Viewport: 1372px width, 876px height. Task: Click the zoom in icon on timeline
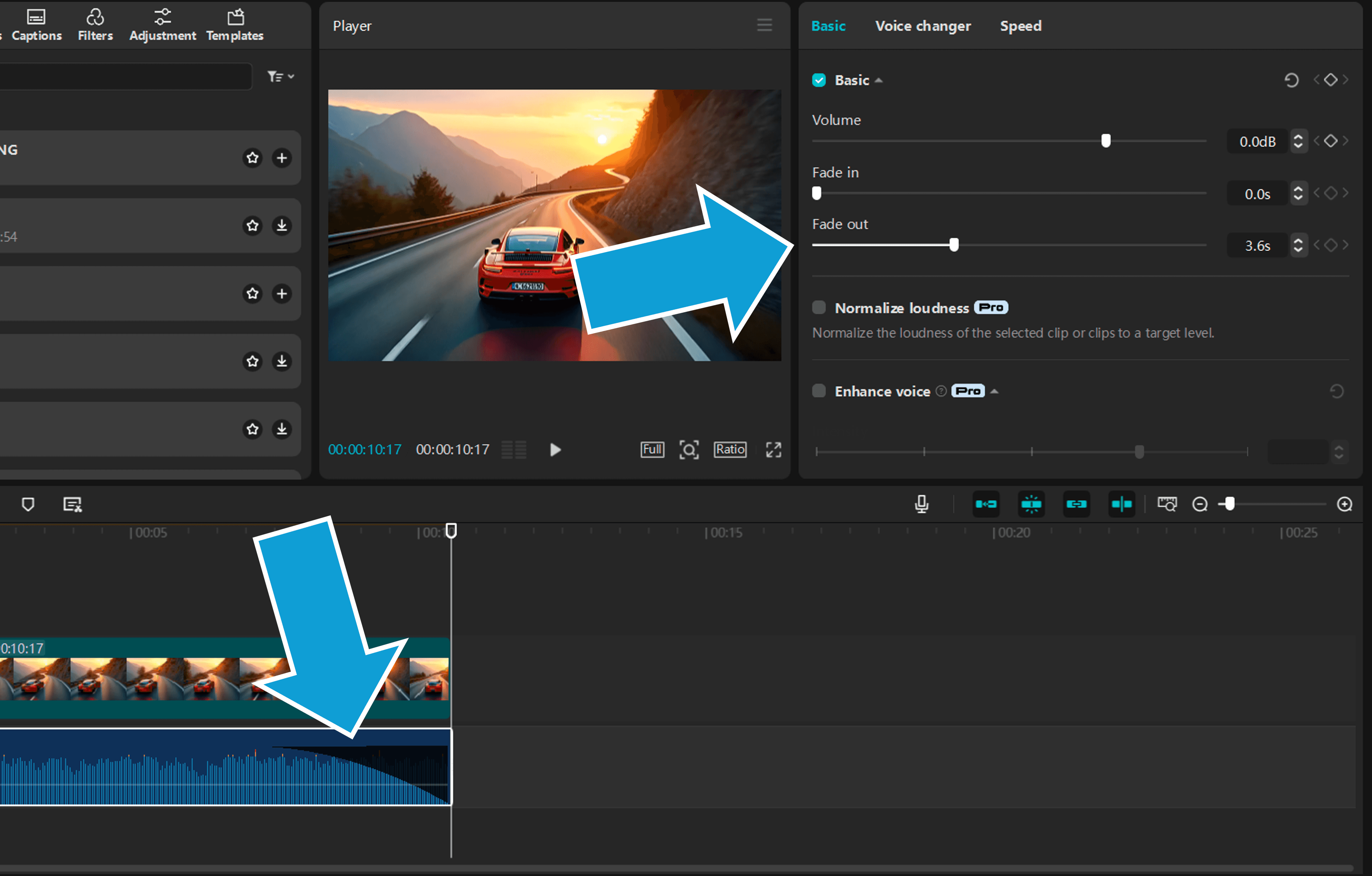(1345, 504)
